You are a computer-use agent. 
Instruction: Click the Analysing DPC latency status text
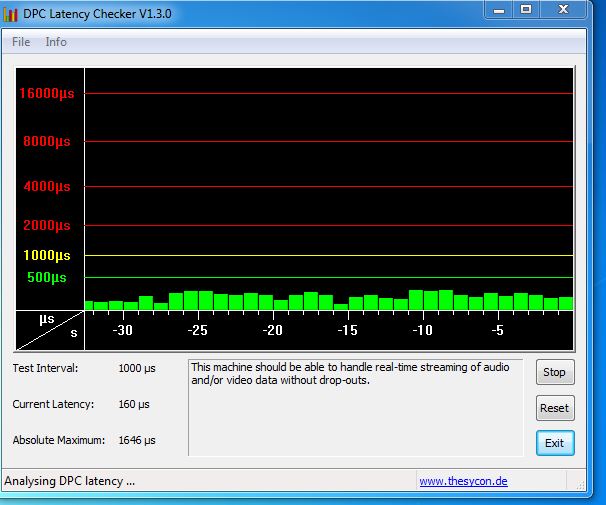[x=70, y=481]
